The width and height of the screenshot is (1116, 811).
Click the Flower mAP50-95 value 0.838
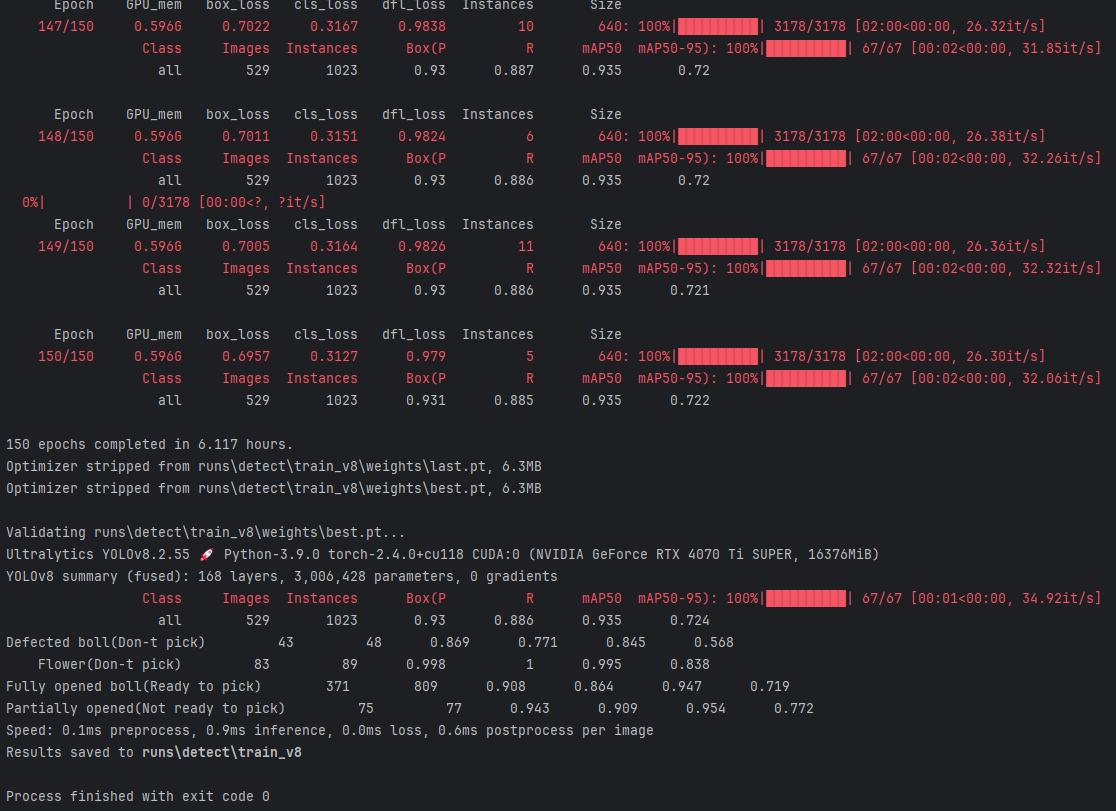click(690, 665)
